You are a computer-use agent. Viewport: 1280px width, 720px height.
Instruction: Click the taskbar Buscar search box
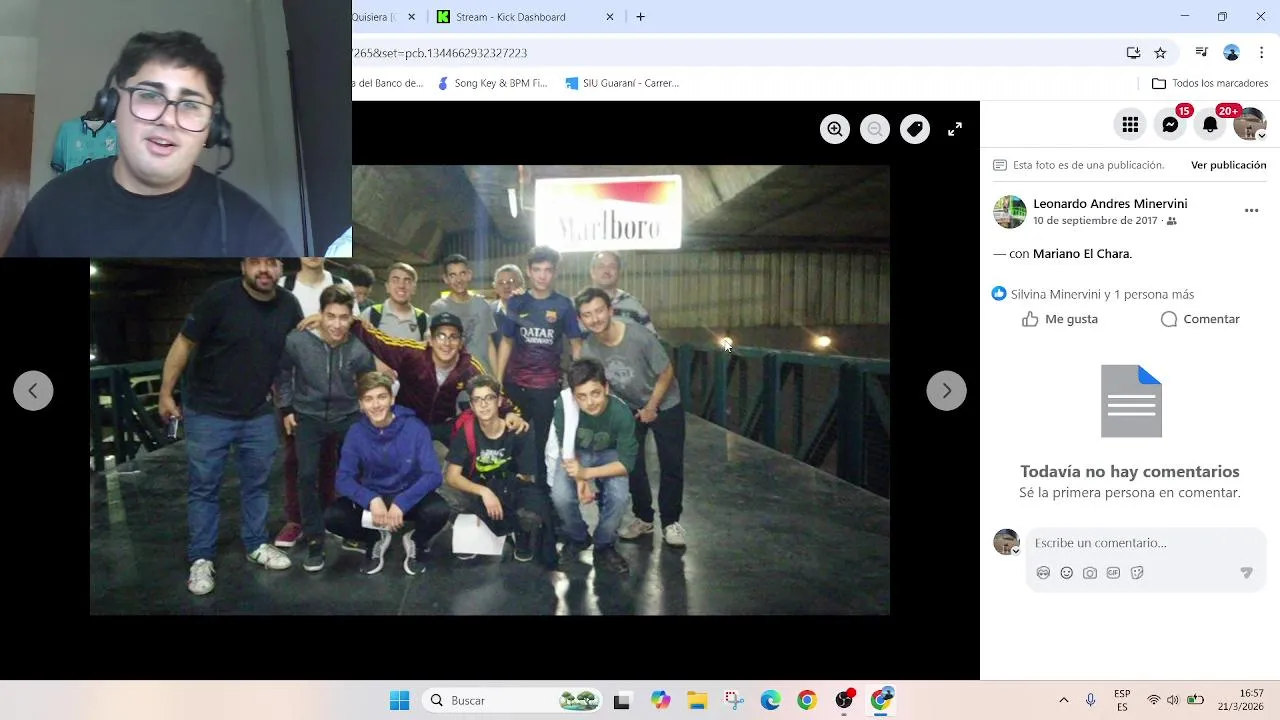pos(512,701)
